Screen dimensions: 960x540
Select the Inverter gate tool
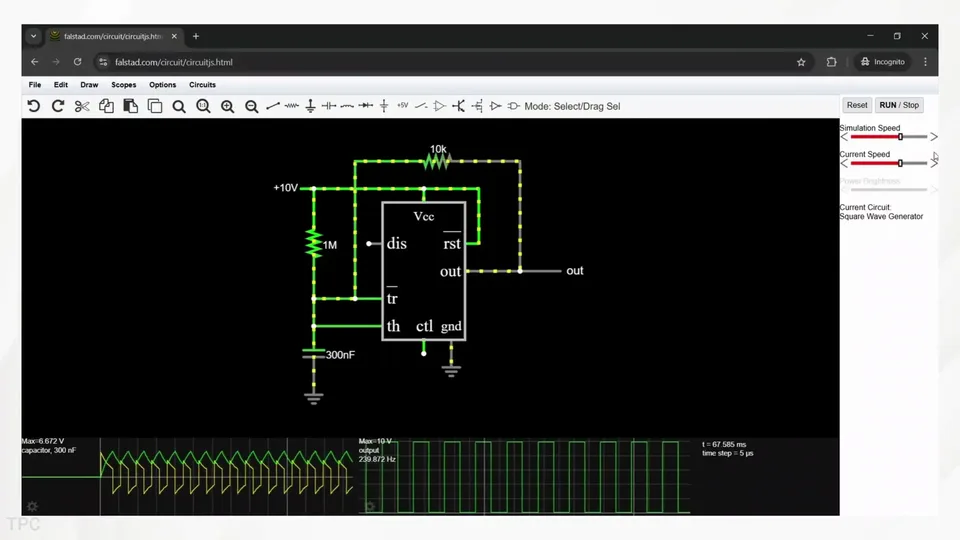[x=495, y=106]
